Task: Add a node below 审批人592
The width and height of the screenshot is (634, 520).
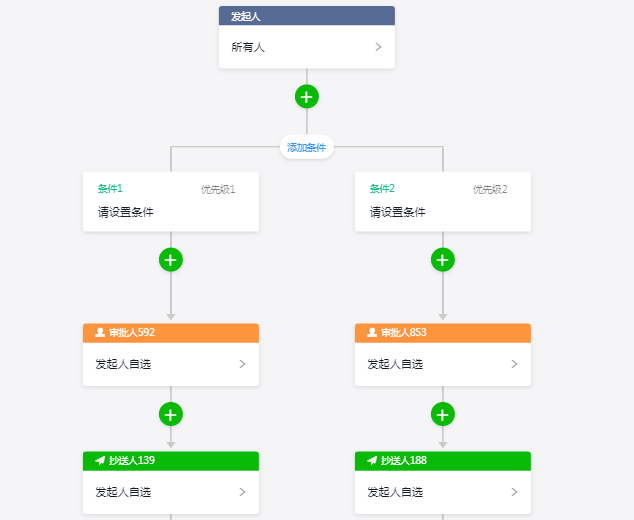Action: click(x=171, y=414)
